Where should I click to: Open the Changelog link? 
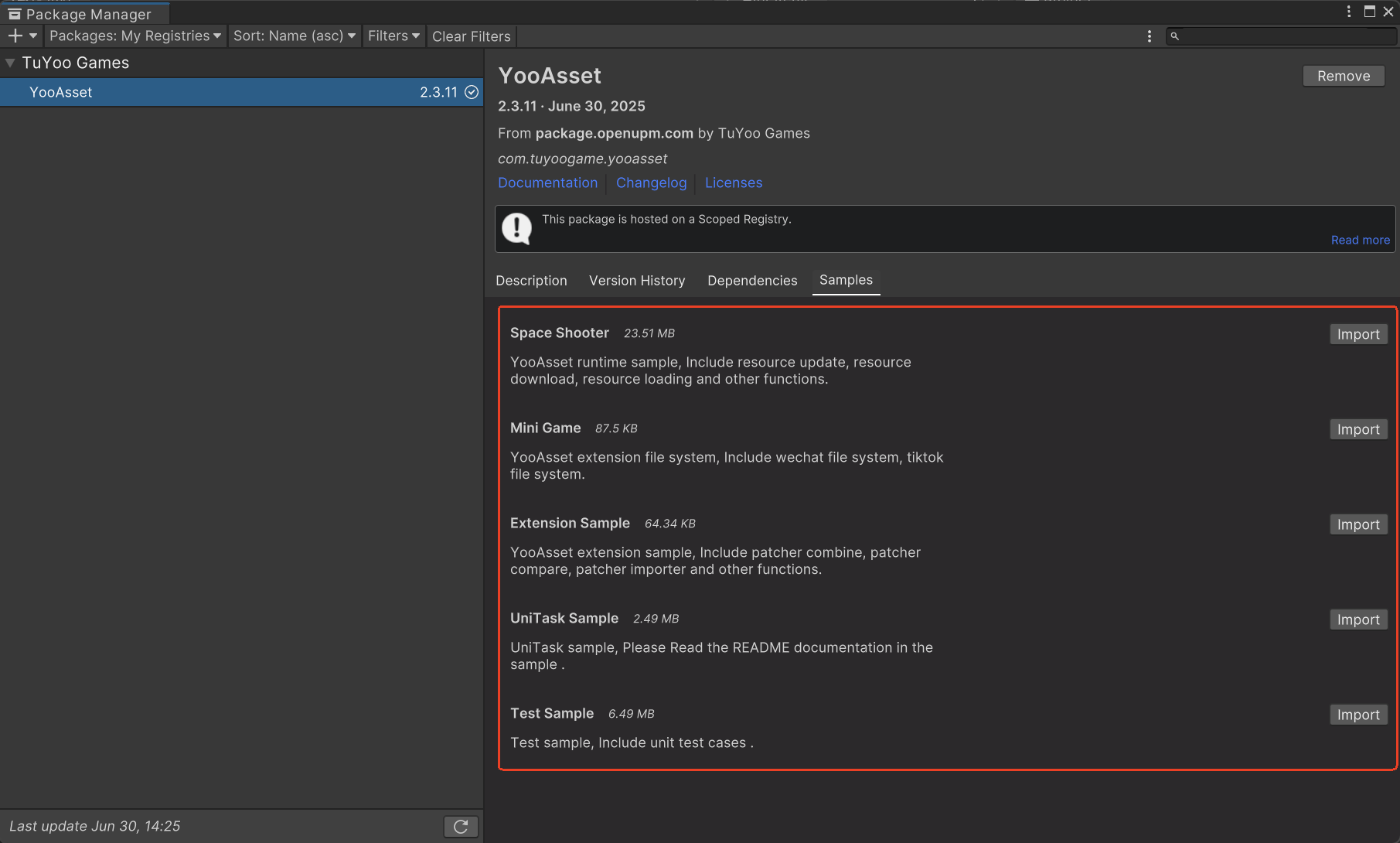[651, 183]
